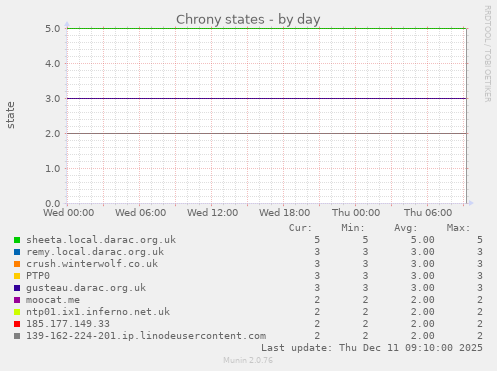Click the dark blue gusteau.darac.org.uk legend swatch

click(x=17, y=288)
